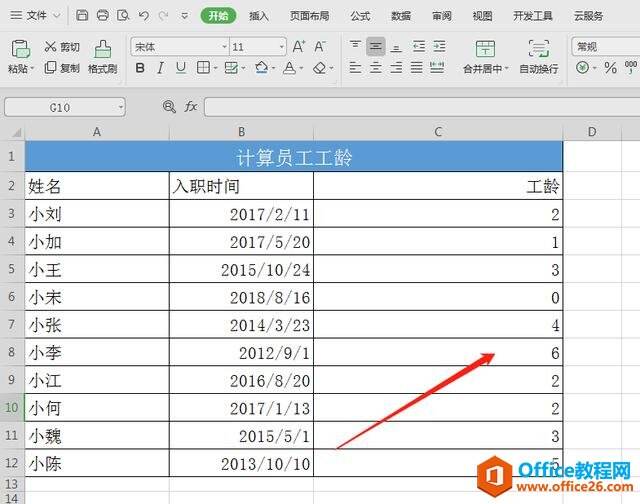Screen dimensions: 640x504
Task: Apply fill color bucket icon
Action: (261, 68)
